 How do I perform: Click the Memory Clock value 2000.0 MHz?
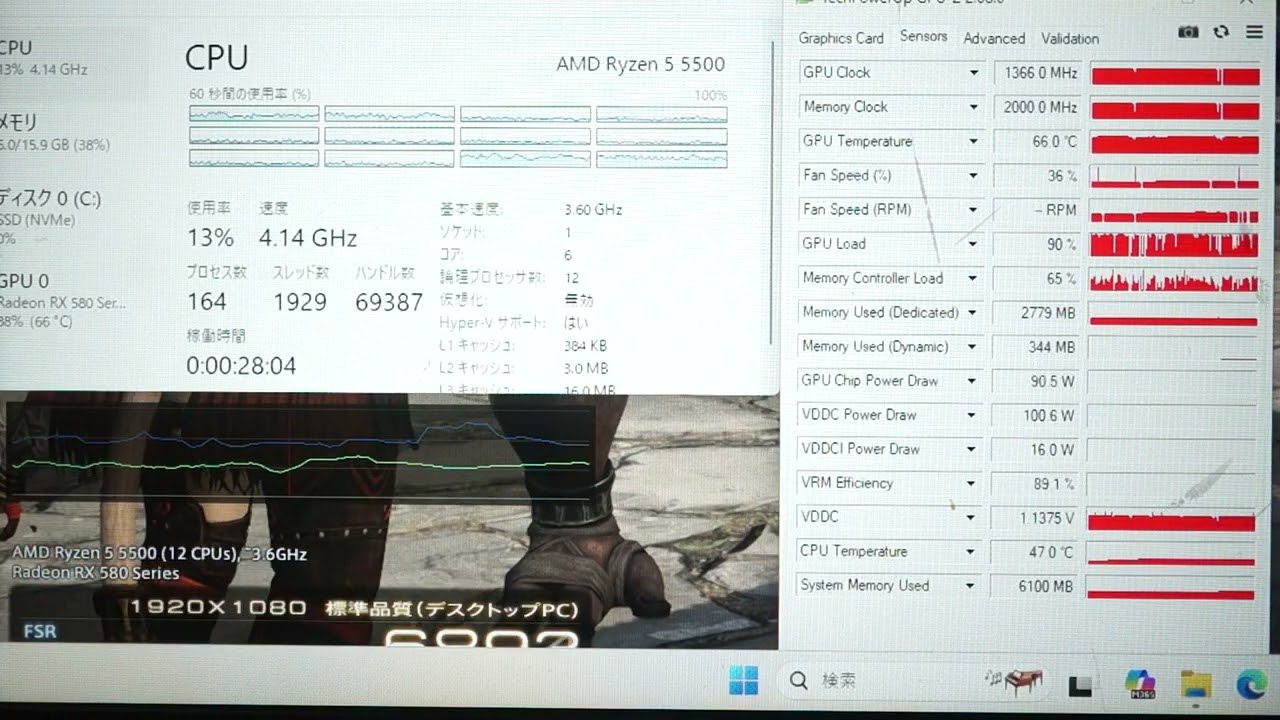pyautogui.click(x=1038, y=107)
